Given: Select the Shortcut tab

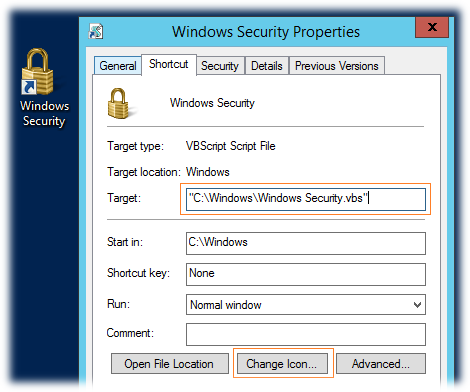Looking at the screenshot, I should pyautogui.click(x=169, y=64).
